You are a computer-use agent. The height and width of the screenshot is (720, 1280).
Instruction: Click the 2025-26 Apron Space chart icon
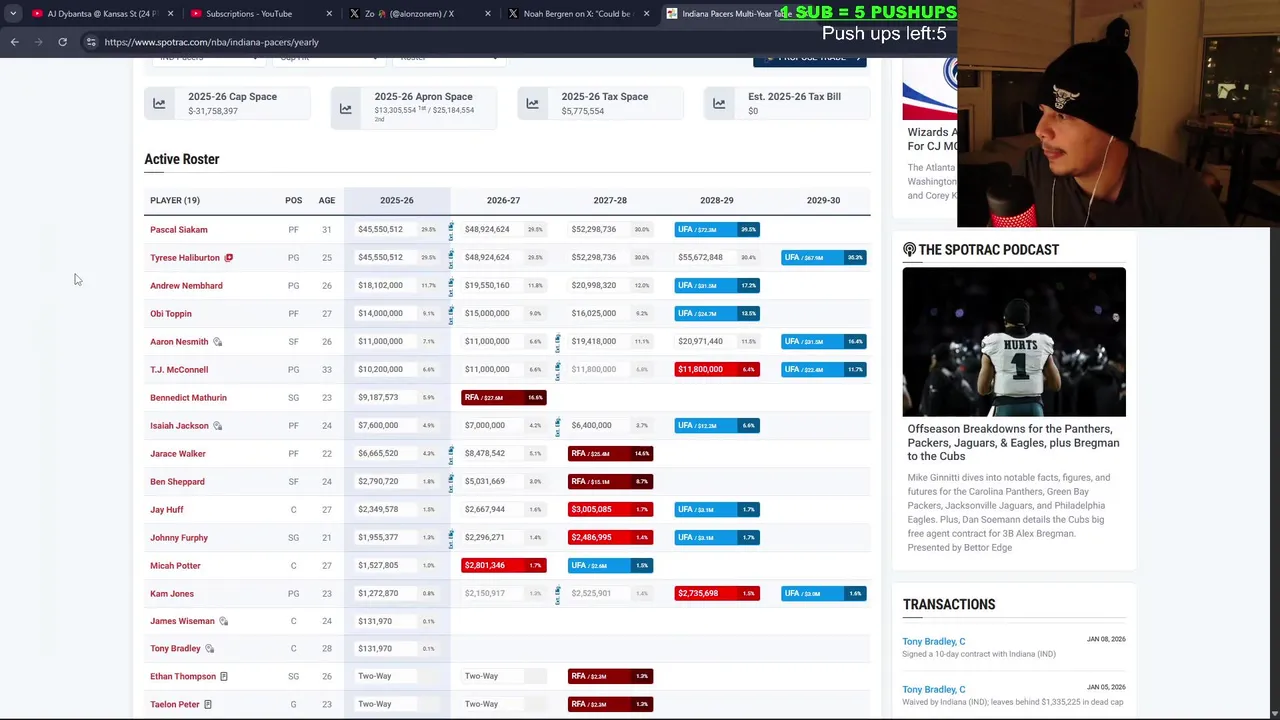point(345,108)
